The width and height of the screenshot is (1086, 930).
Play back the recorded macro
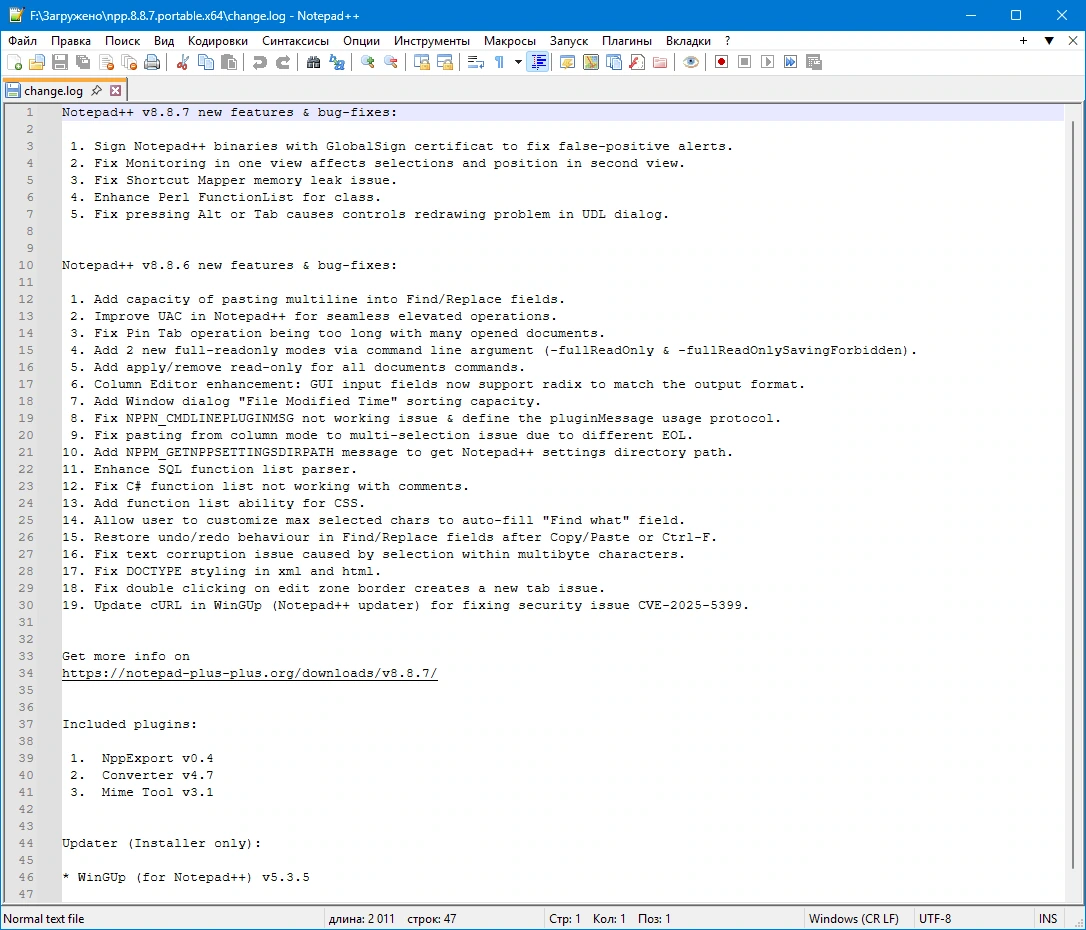point(767,63)
